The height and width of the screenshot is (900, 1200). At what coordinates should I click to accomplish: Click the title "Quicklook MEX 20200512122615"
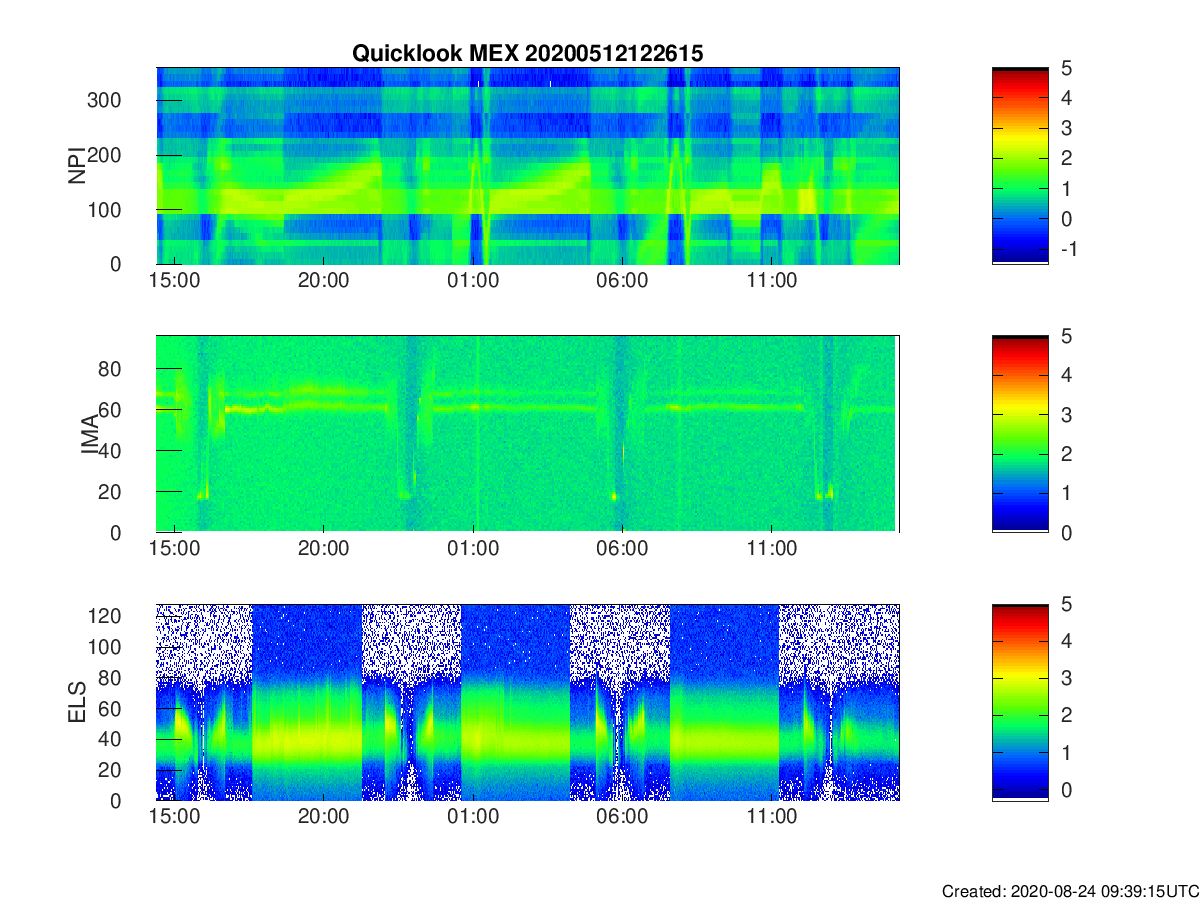coord(527,54)
